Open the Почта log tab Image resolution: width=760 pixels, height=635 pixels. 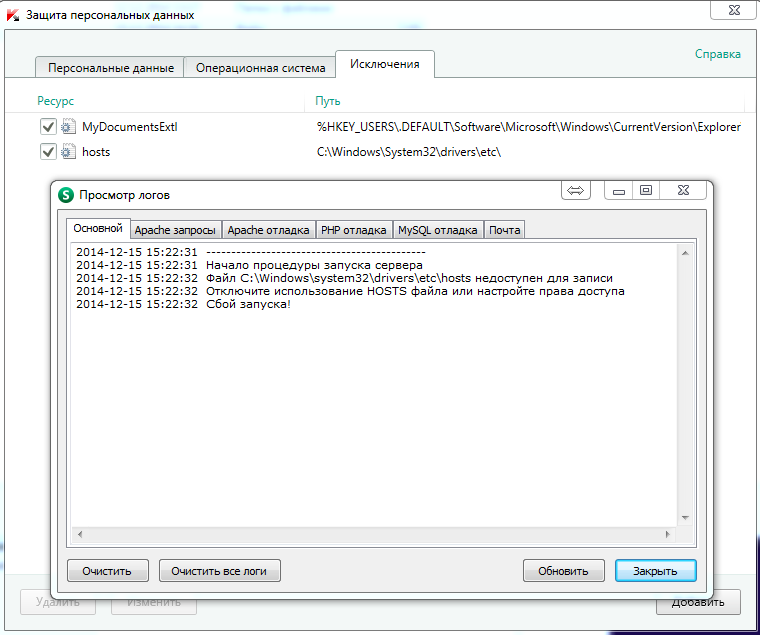point(504,230)
